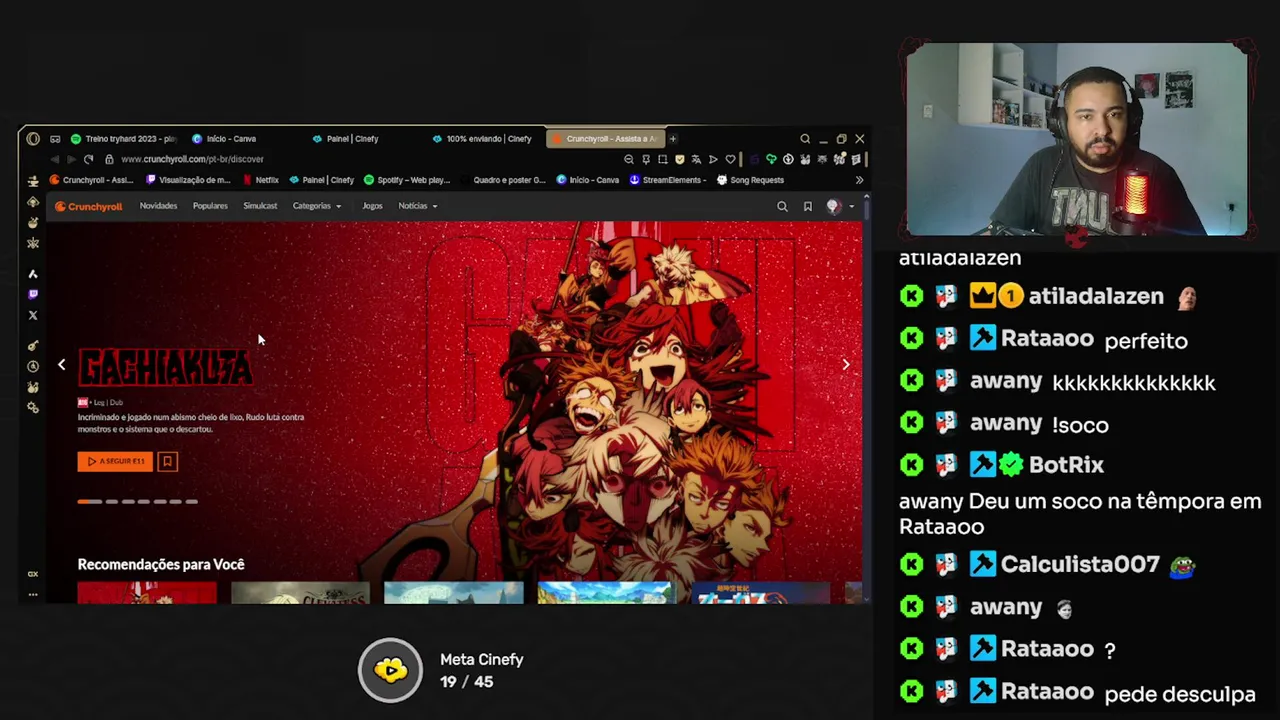Click the snapshot icon in address bar
The width and height of the screenshot is (1280, 720).
(663, 159)
